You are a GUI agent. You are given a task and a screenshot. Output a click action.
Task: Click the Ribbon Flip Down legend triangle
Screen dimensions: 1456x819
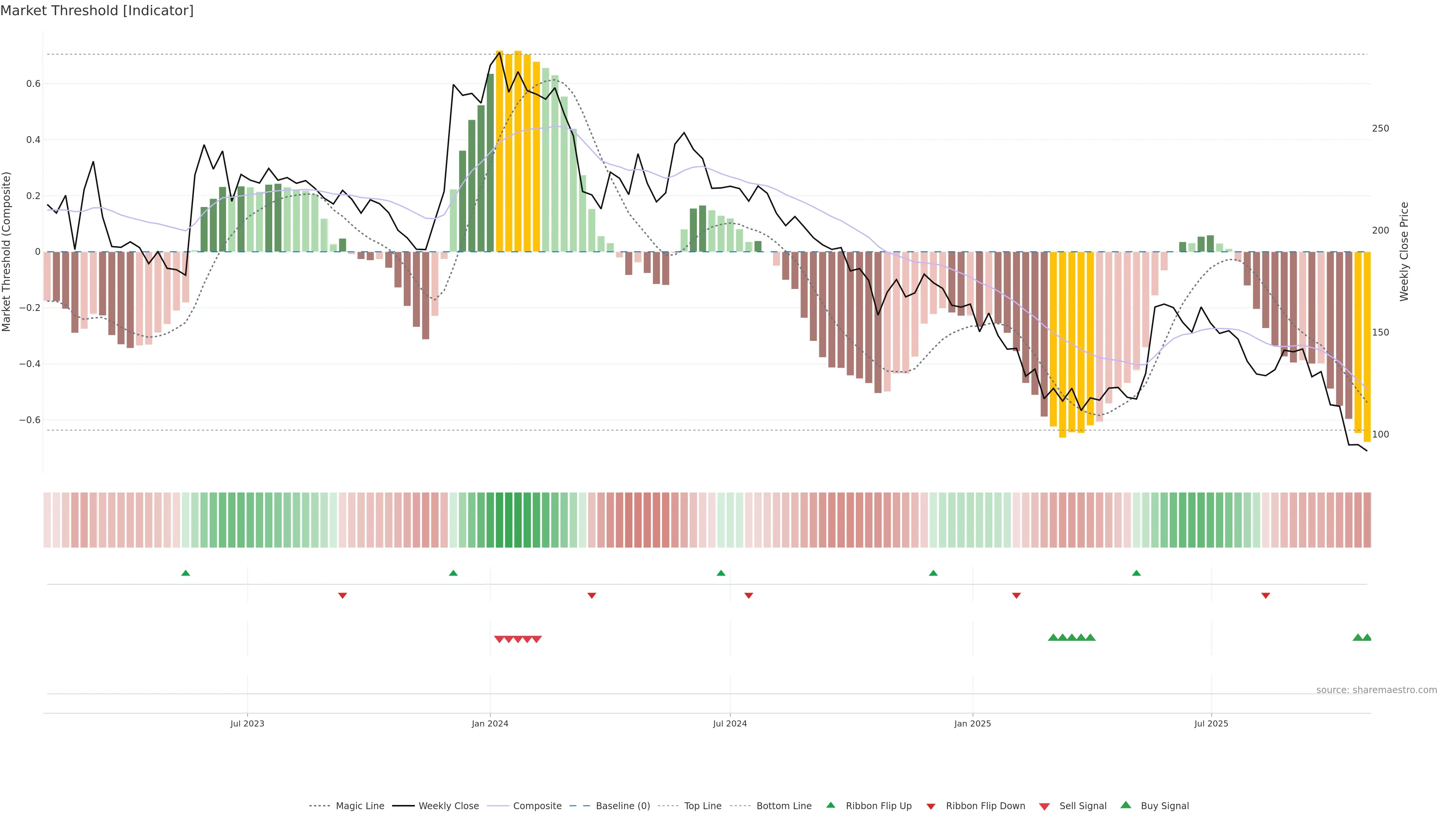[931, 806]
